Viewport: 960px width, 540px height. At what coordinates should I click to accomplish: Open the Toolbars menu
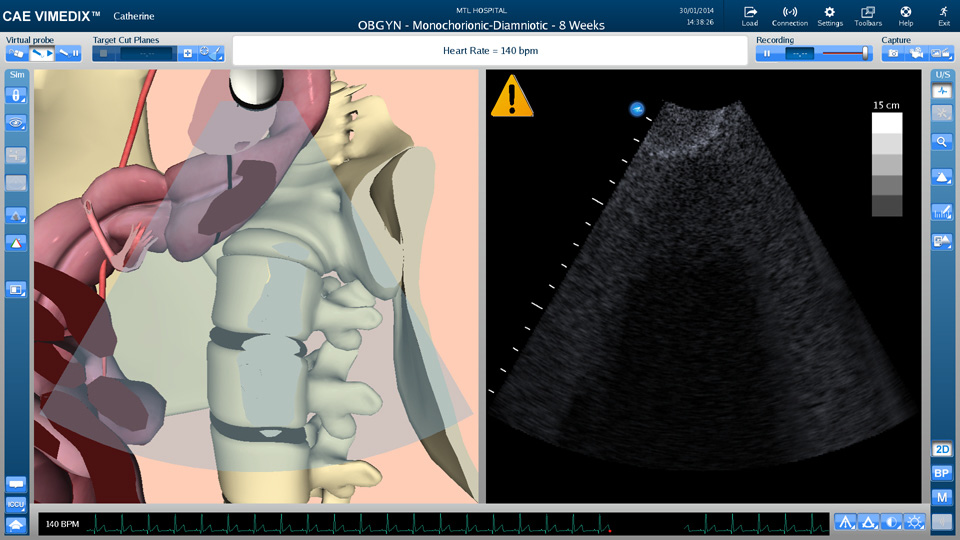[x=868, y=16]
